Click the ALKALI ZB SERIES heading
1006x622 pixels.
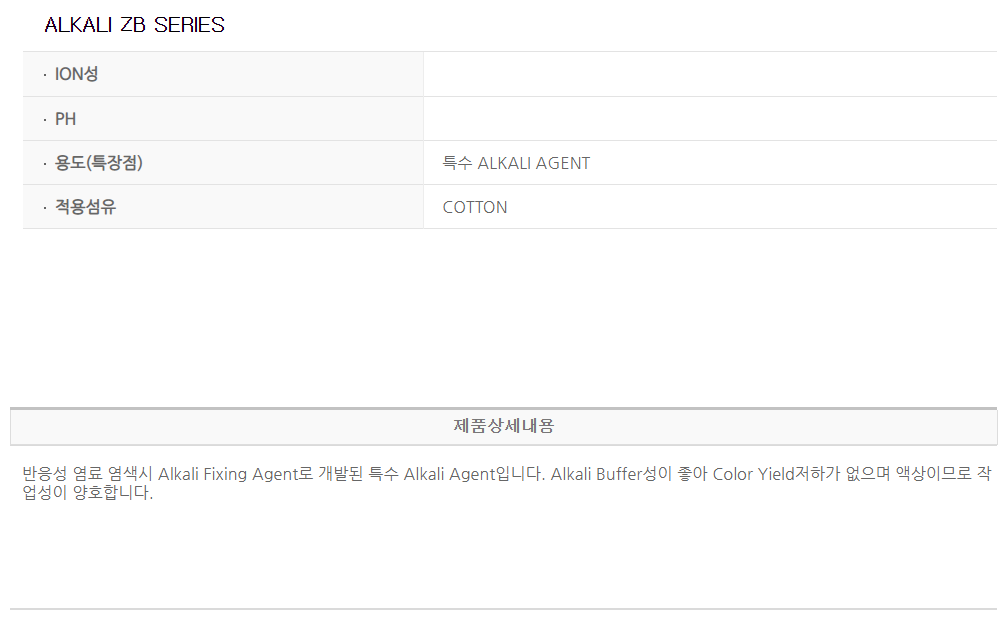coord(134,26)
